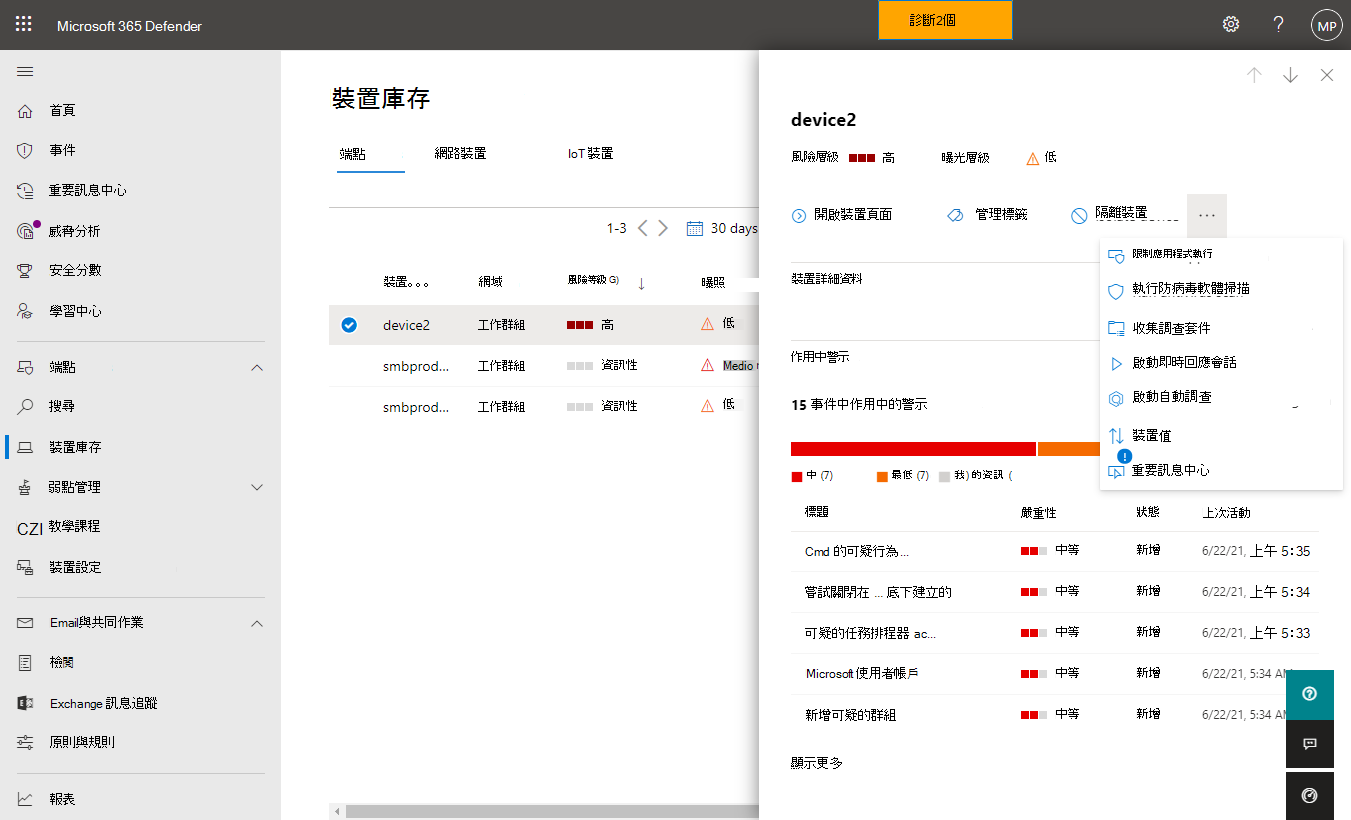Open the help question mark icon
Image resolution: width=1351 pixels, height=820 pixels.
click(x=1278, y=25)
